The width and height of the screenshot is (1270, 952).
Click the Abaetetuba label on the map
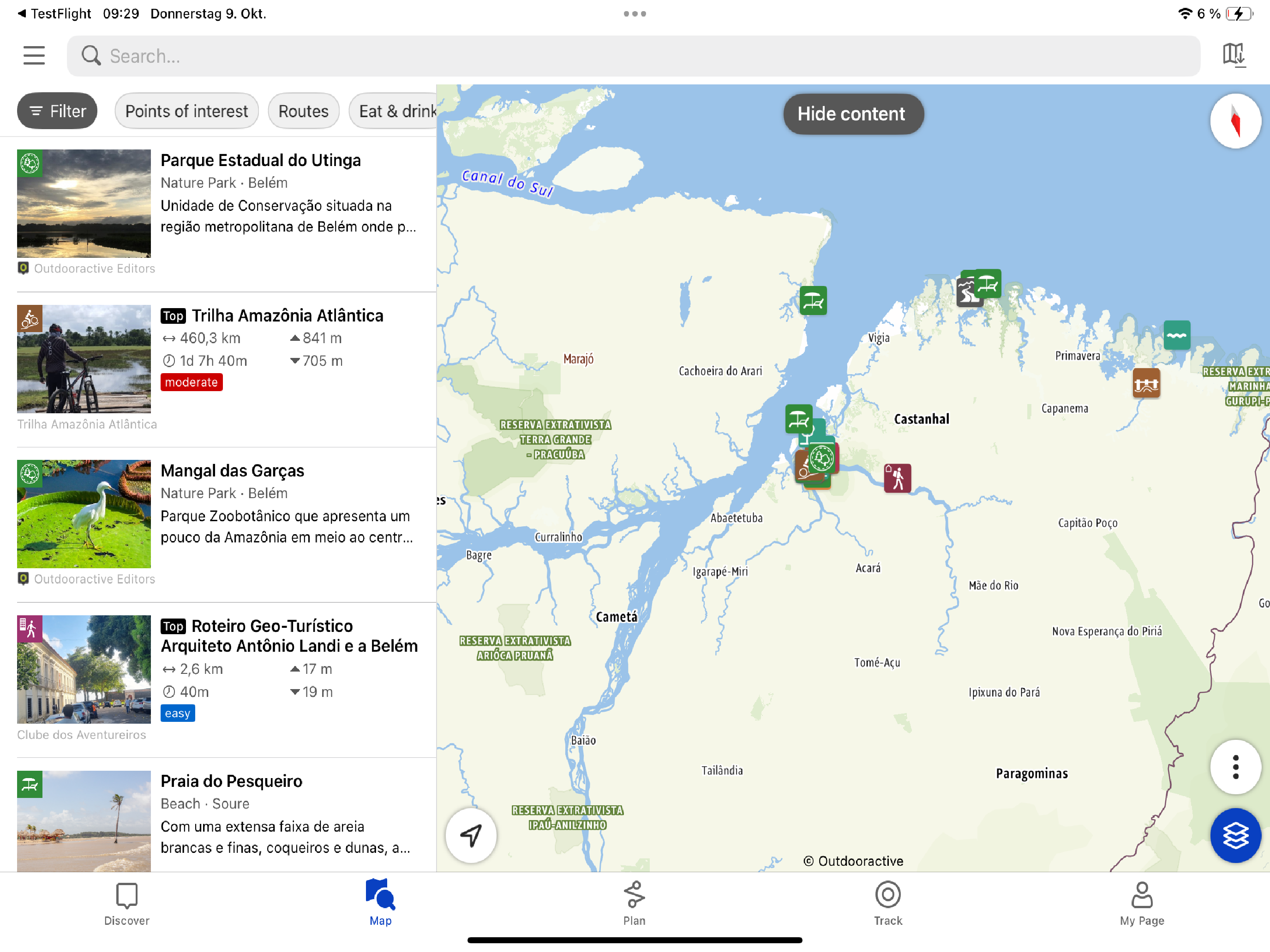pos(736,518)
